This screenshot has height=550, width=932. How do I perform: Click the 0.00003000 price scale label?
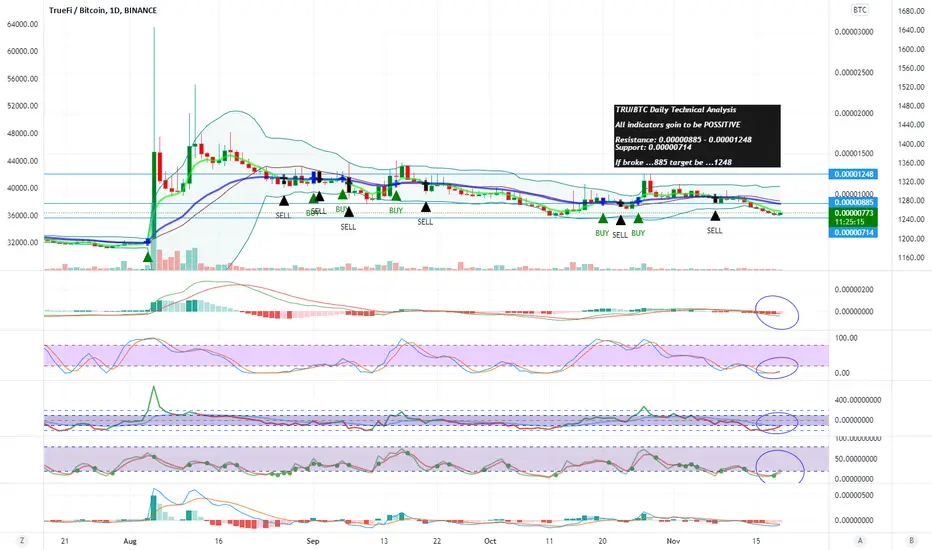point(854,32)
